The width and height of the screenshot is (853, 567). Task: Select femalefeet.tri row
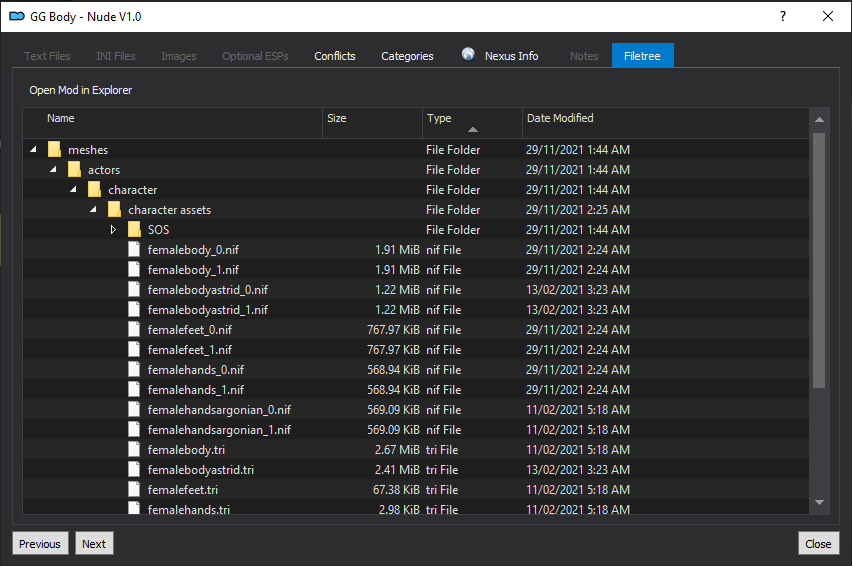click(x=416, y=490)
